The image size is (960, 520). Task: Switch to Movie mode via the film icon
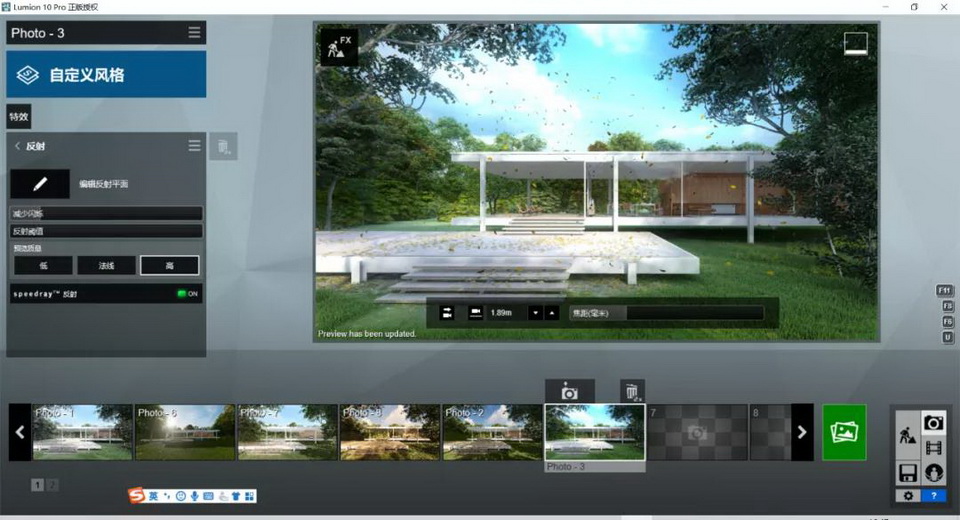933,448
